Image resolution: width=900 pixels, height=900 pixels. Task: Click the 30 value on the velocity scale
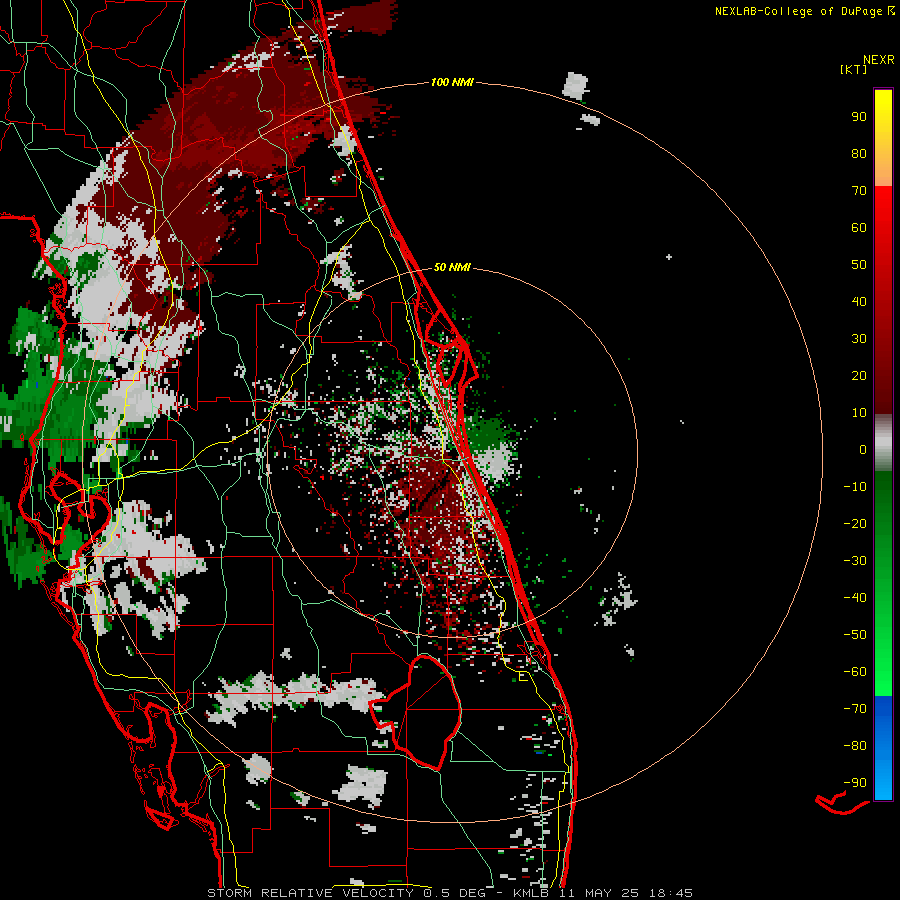[859, 339]
